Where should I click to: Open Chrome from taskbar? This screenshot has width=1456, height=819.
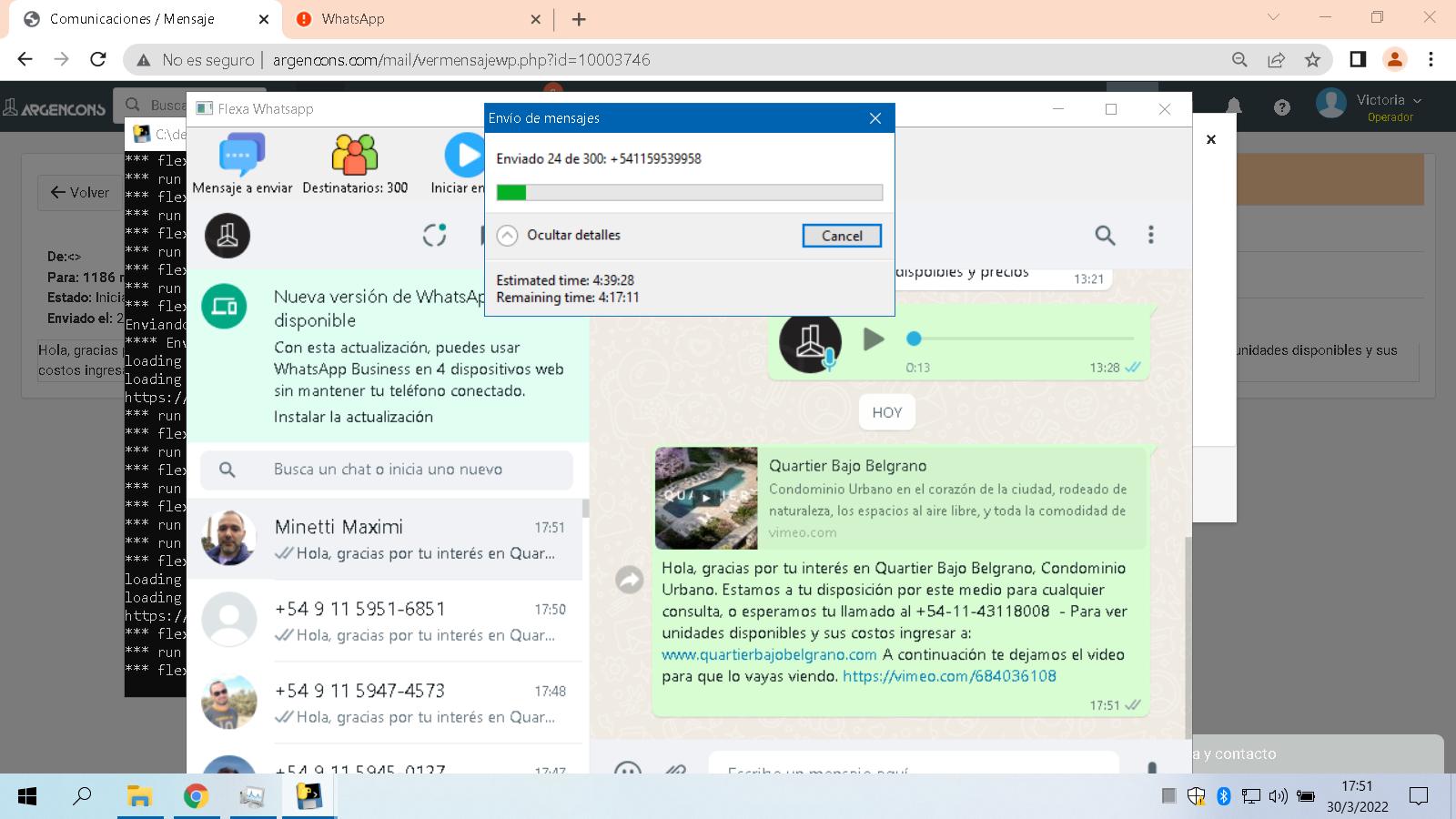196,797
